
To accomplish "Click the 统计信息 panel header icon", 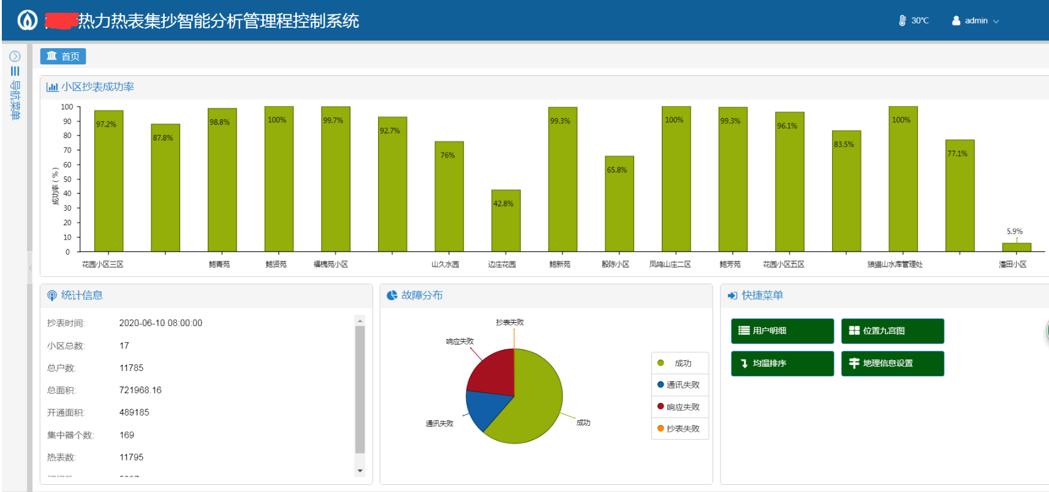I will point(52,295).
